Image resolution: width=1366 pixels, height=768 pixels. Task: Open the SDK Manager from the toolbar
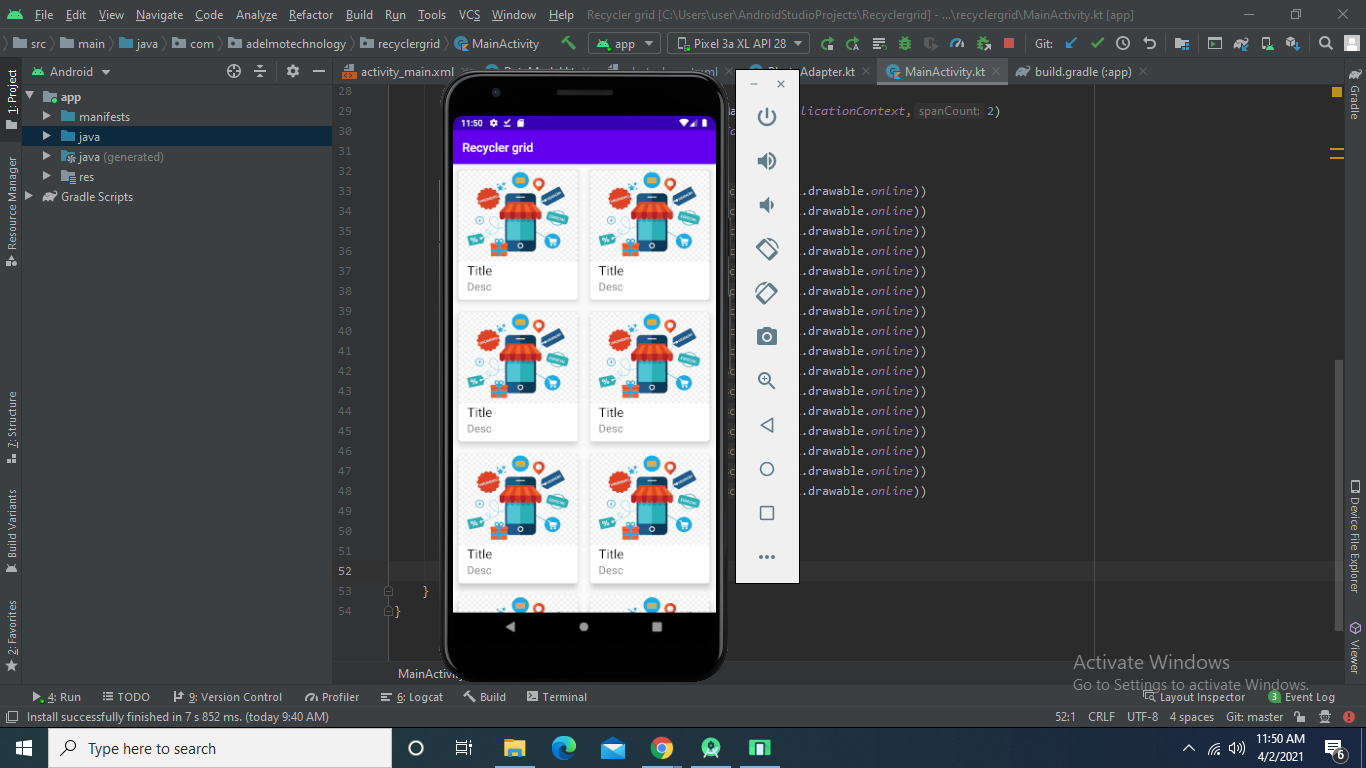(x=1294, y=43)
